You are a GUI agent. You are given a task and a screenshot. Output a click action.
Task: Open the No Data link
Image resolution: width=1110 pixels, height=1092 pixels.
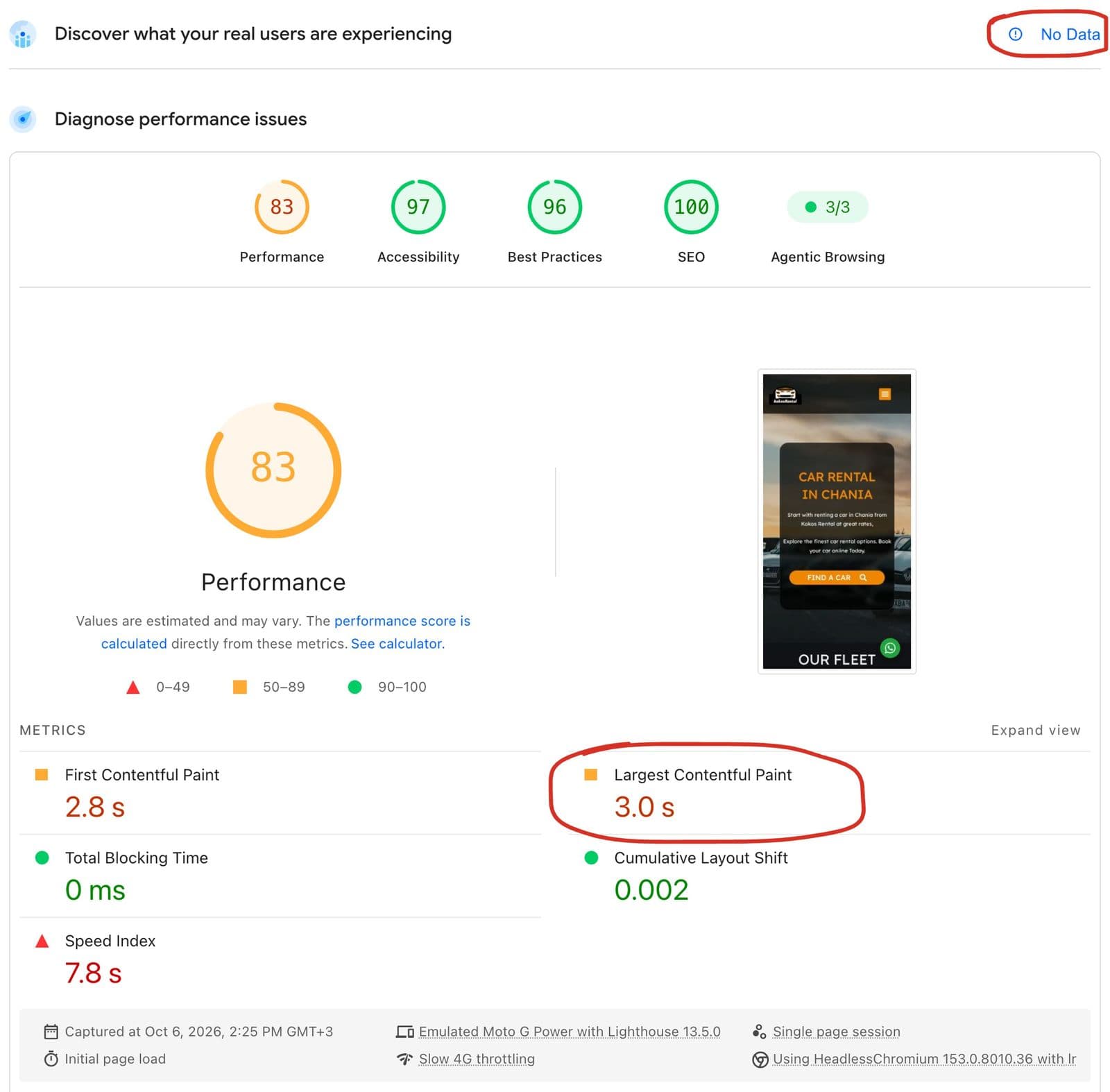point(1070,34)
